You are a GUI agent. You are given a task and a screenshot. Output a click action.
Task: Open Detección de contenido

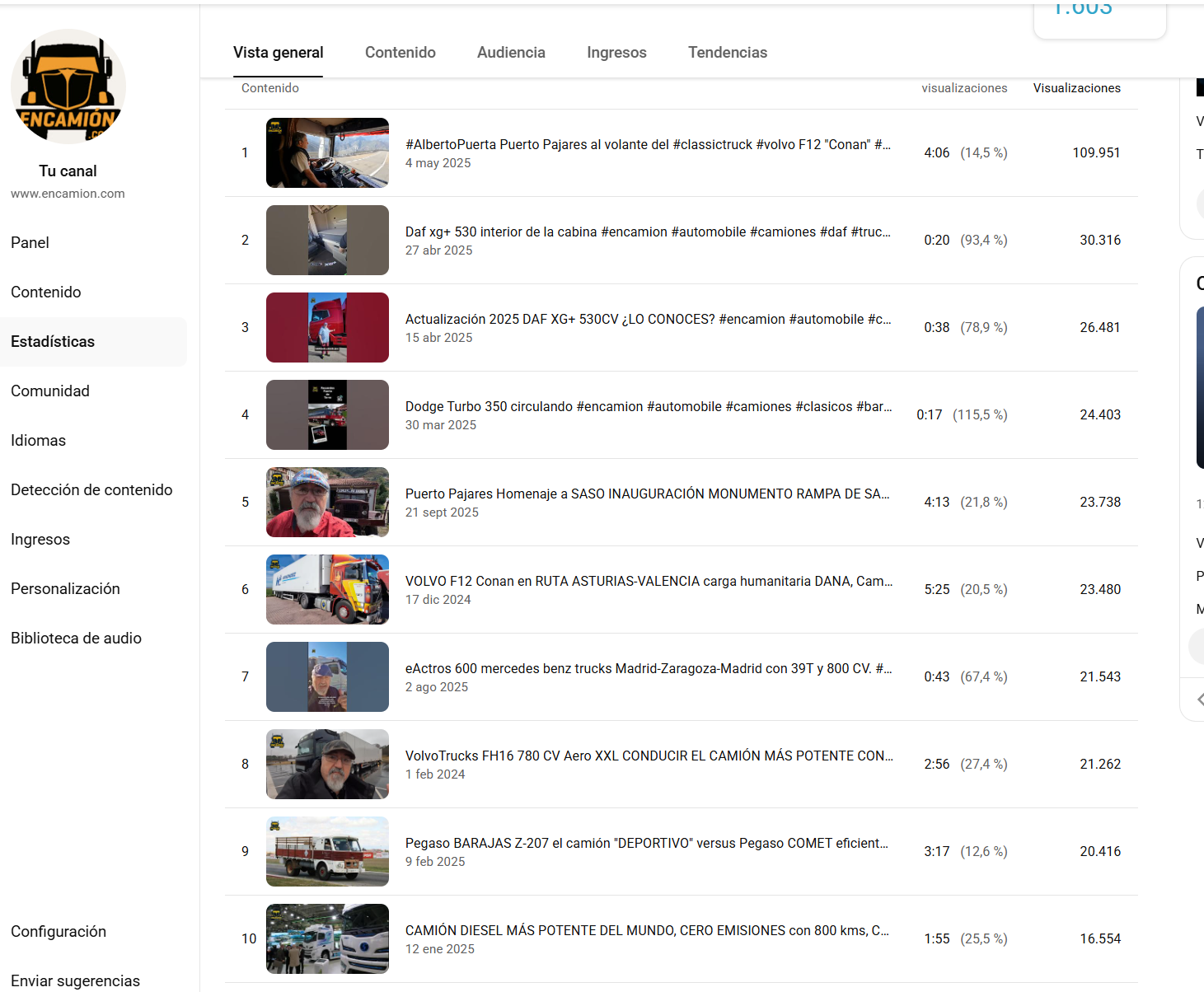tap(91, 489)
